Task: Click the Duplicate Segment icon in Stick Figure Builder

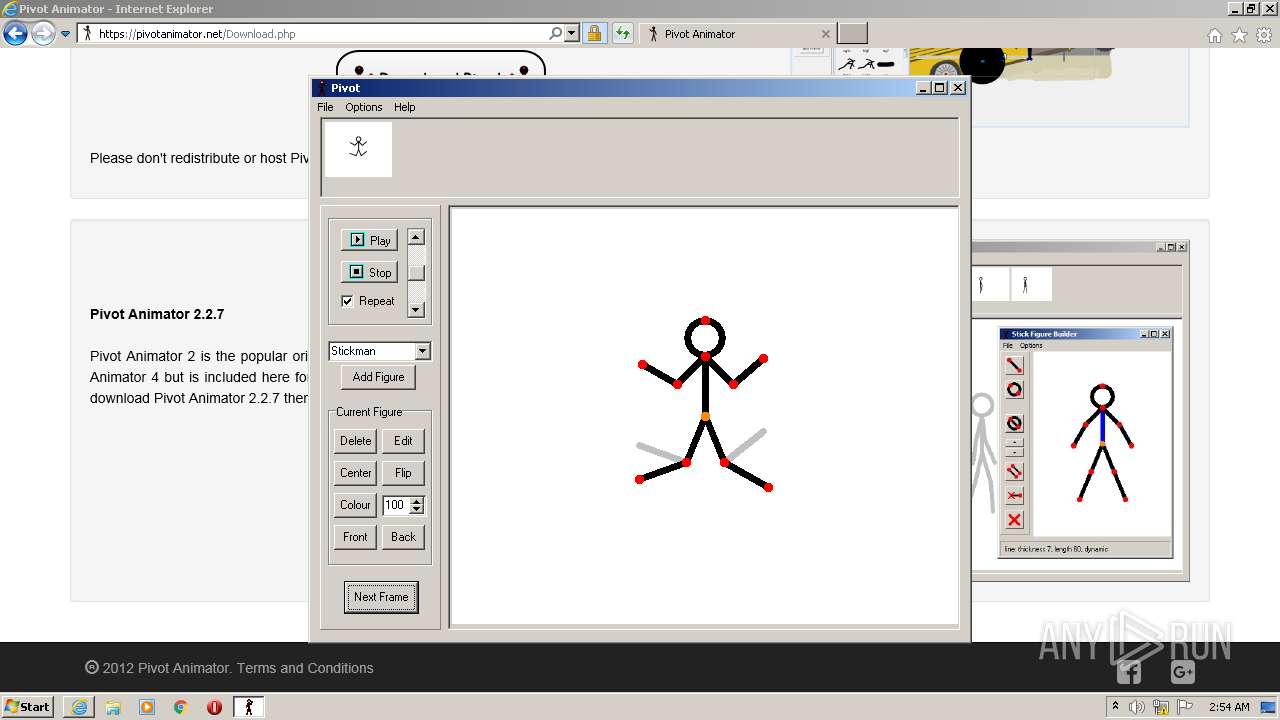Action: click(1014, 471)
